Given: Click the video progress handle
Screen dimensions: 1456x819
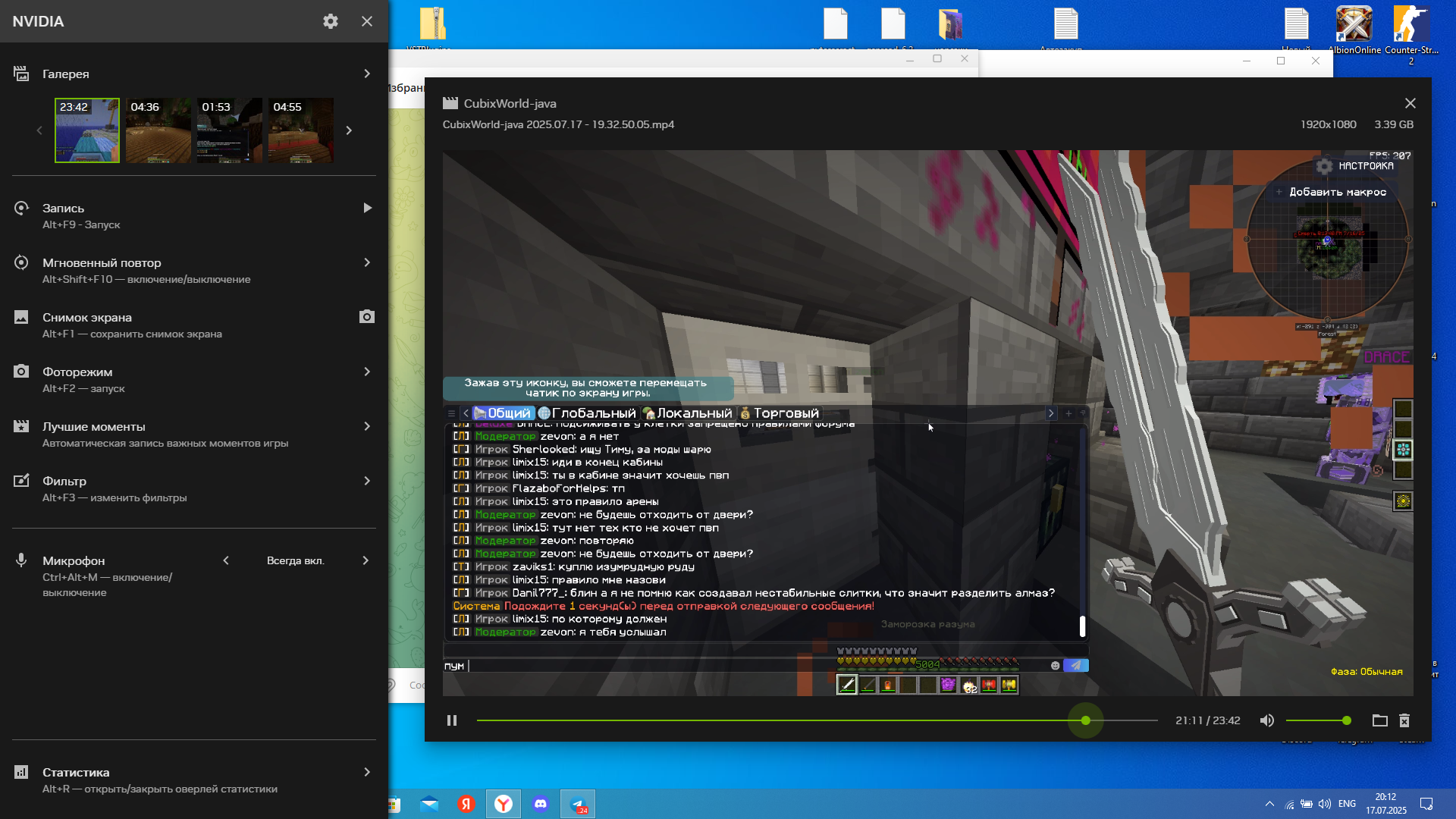Looking at the screenshot, I should tap(1086, 720).
